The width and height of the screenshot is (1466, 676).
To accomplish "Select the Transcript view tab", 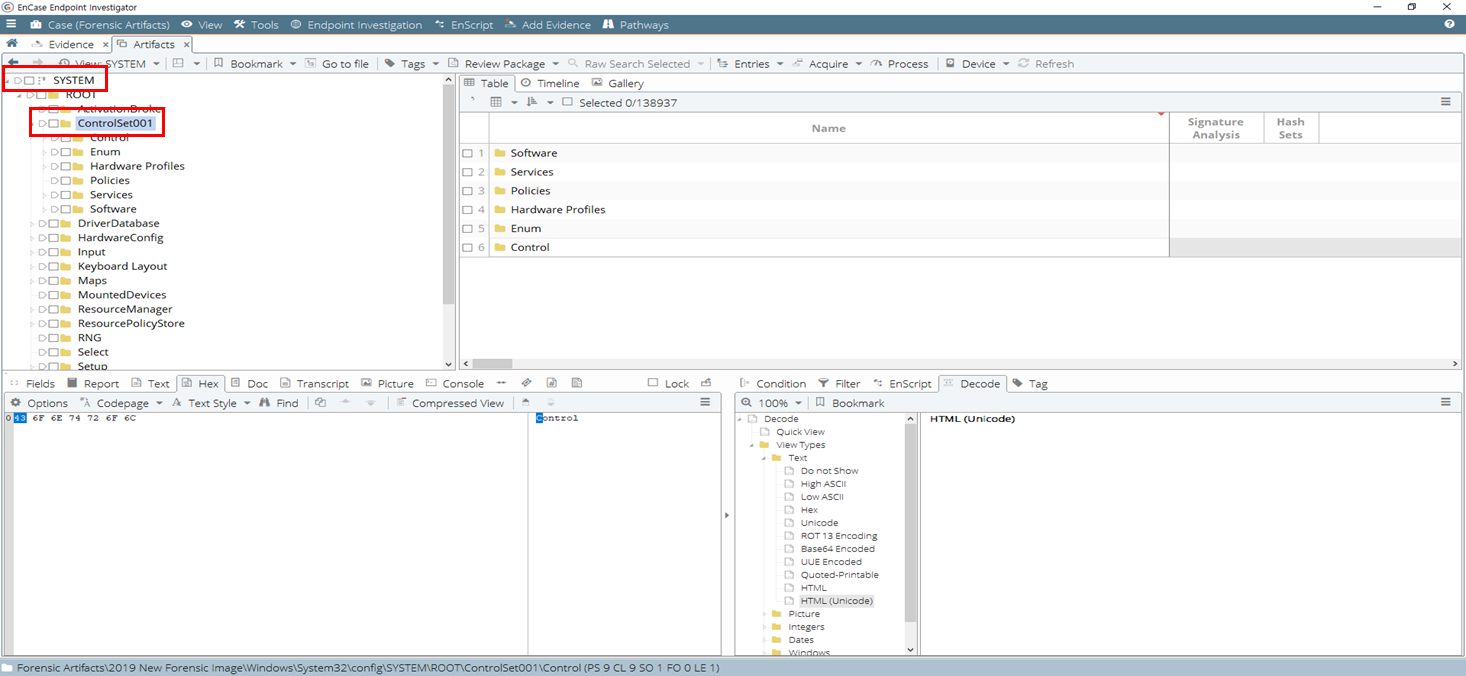I will [x=314, y=383].
